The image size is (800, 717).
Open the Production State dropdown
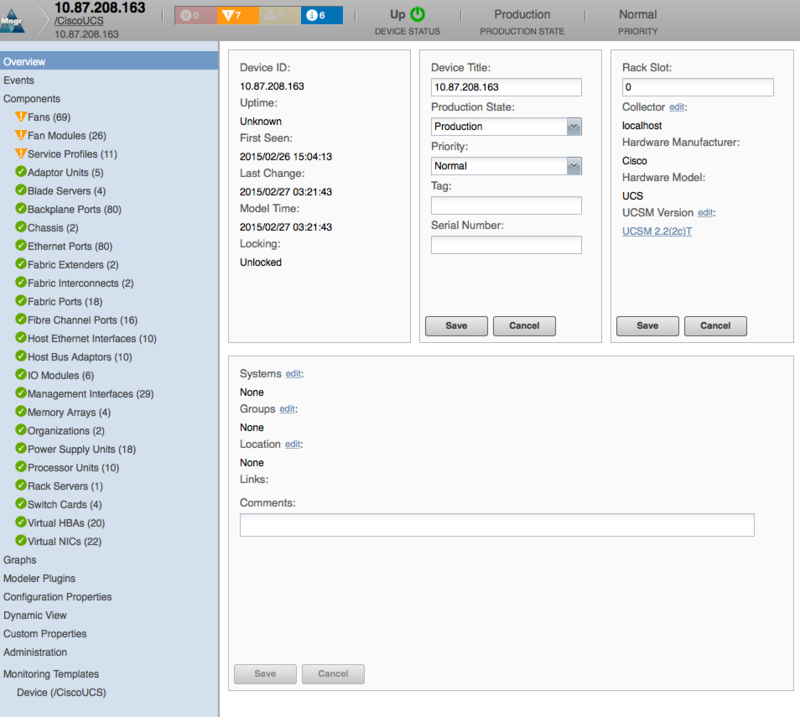click(x=574, y=127)
